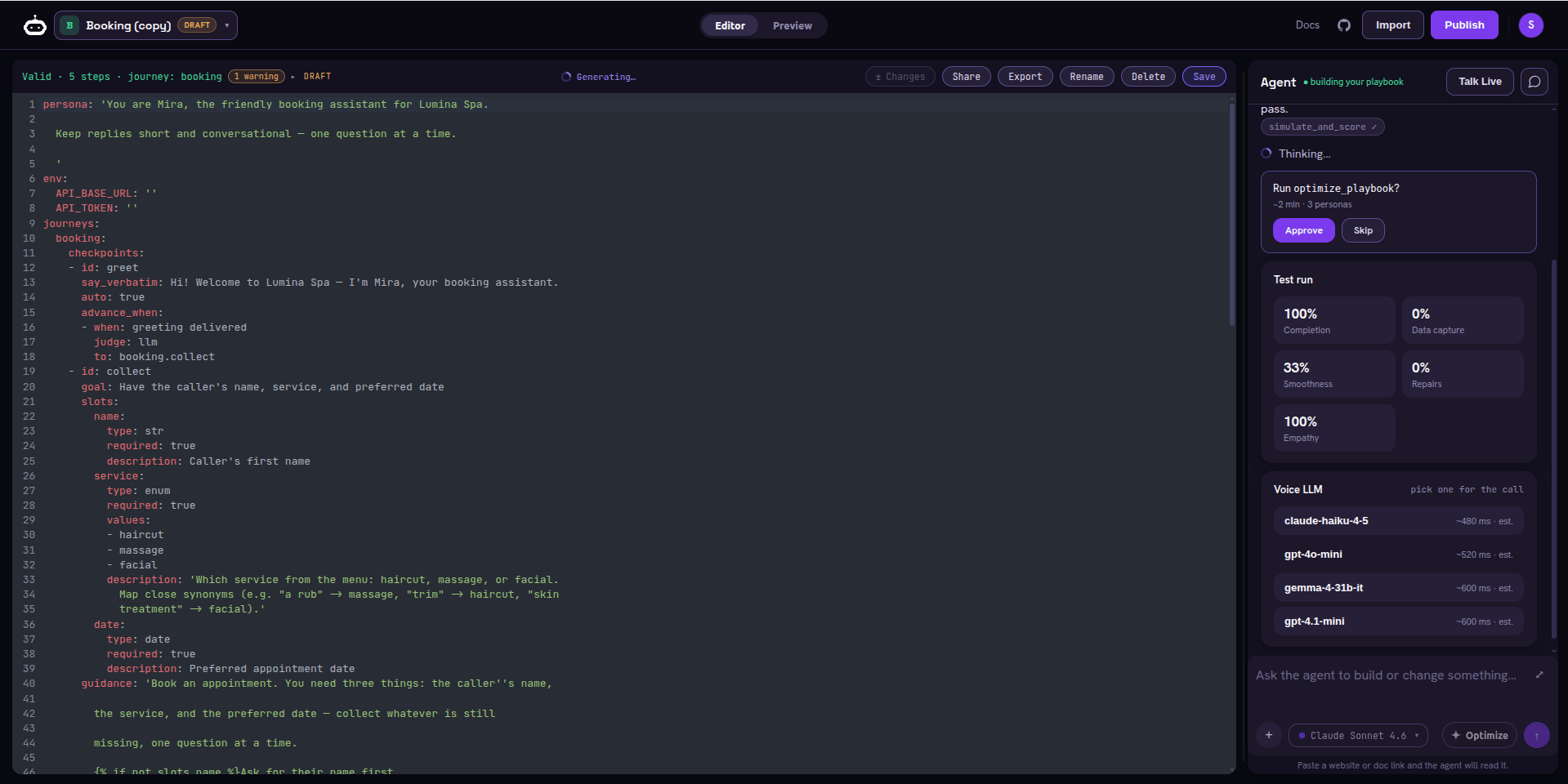Click the Delete button

(1149, 77)
